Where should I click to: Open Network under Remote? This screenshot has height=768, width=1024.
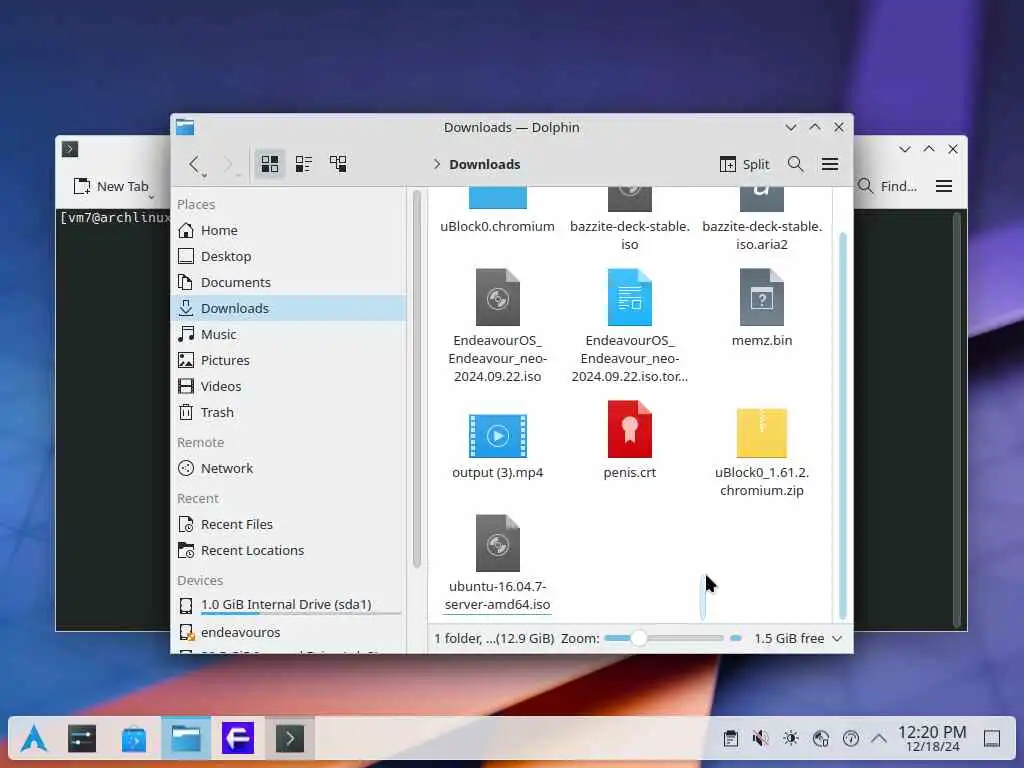288,468
